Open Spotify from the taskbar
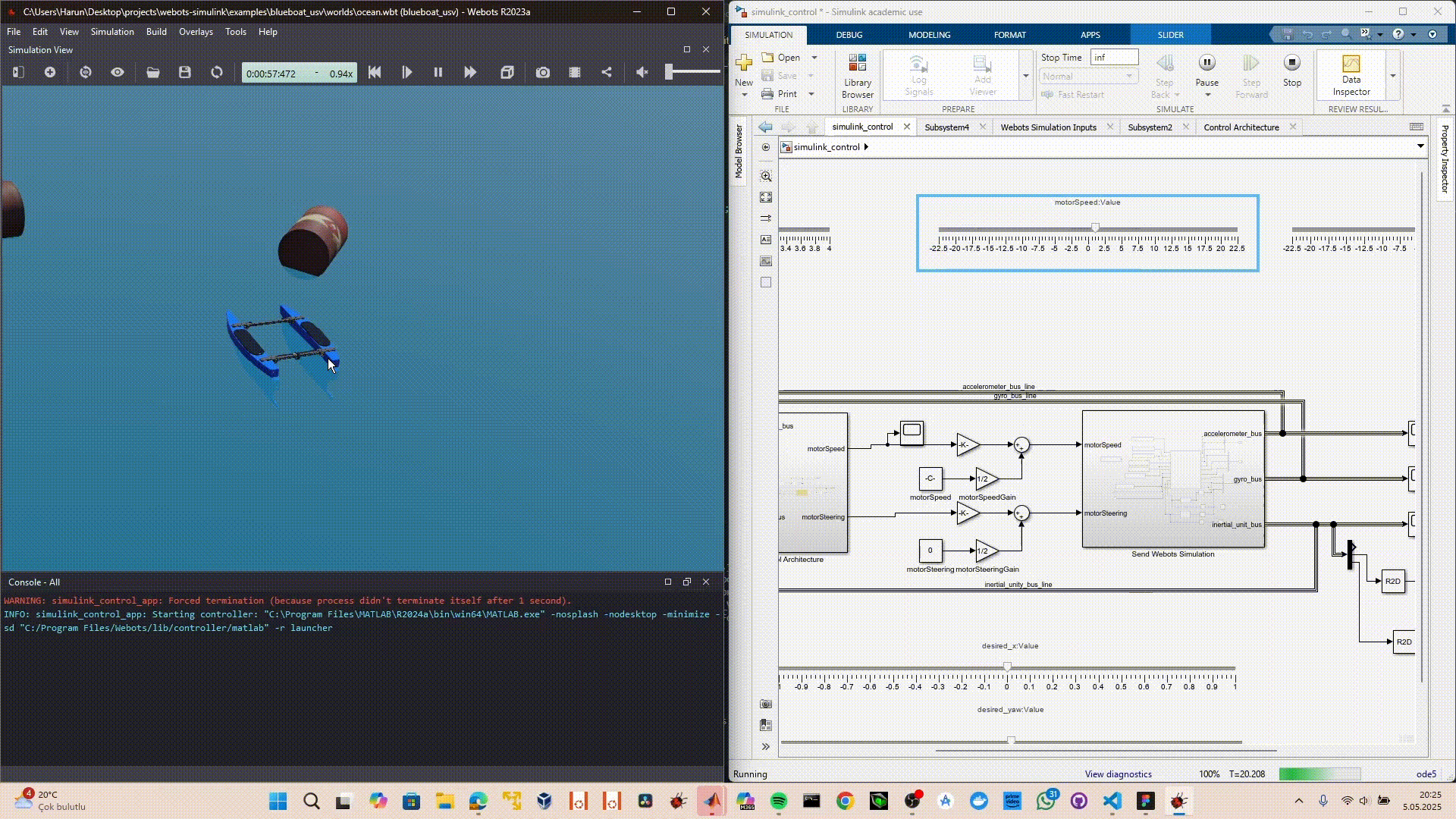 tap(778, 802)
